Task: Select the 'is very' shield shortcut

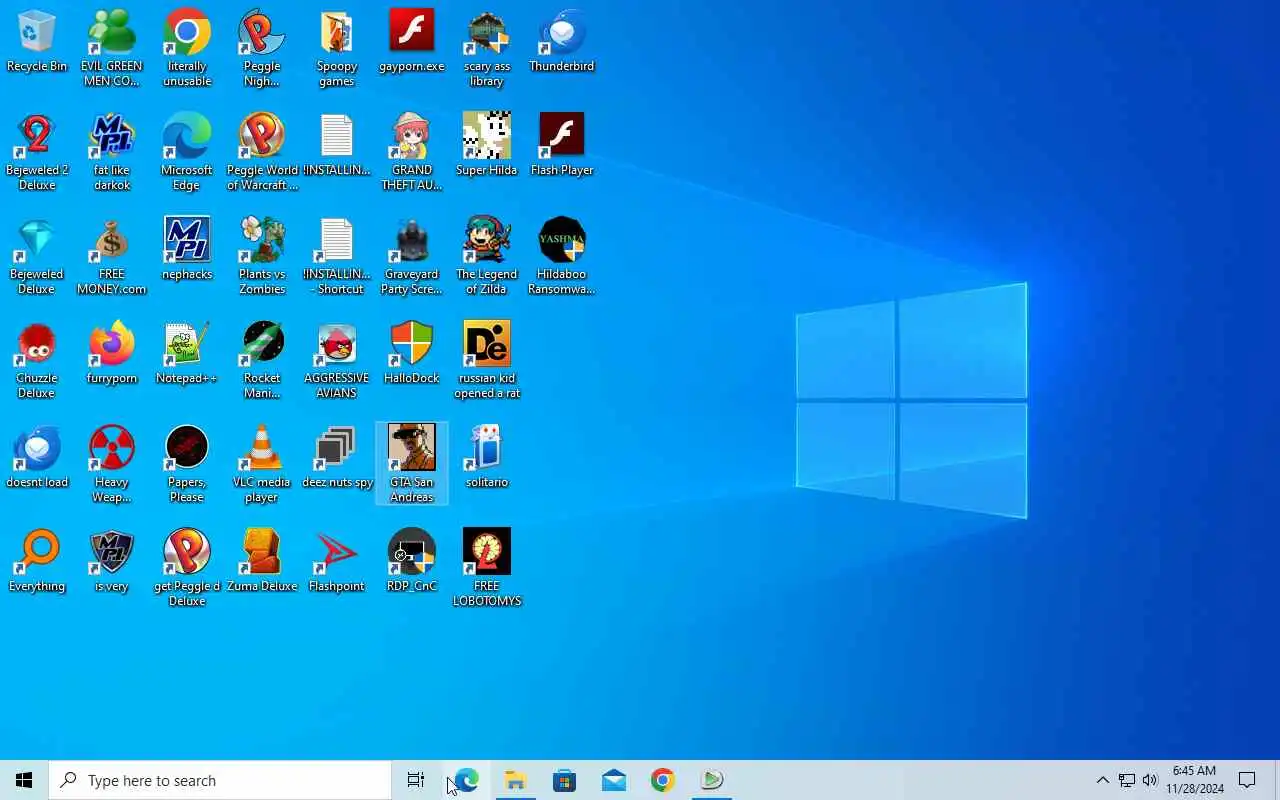Action: (112, 562)
